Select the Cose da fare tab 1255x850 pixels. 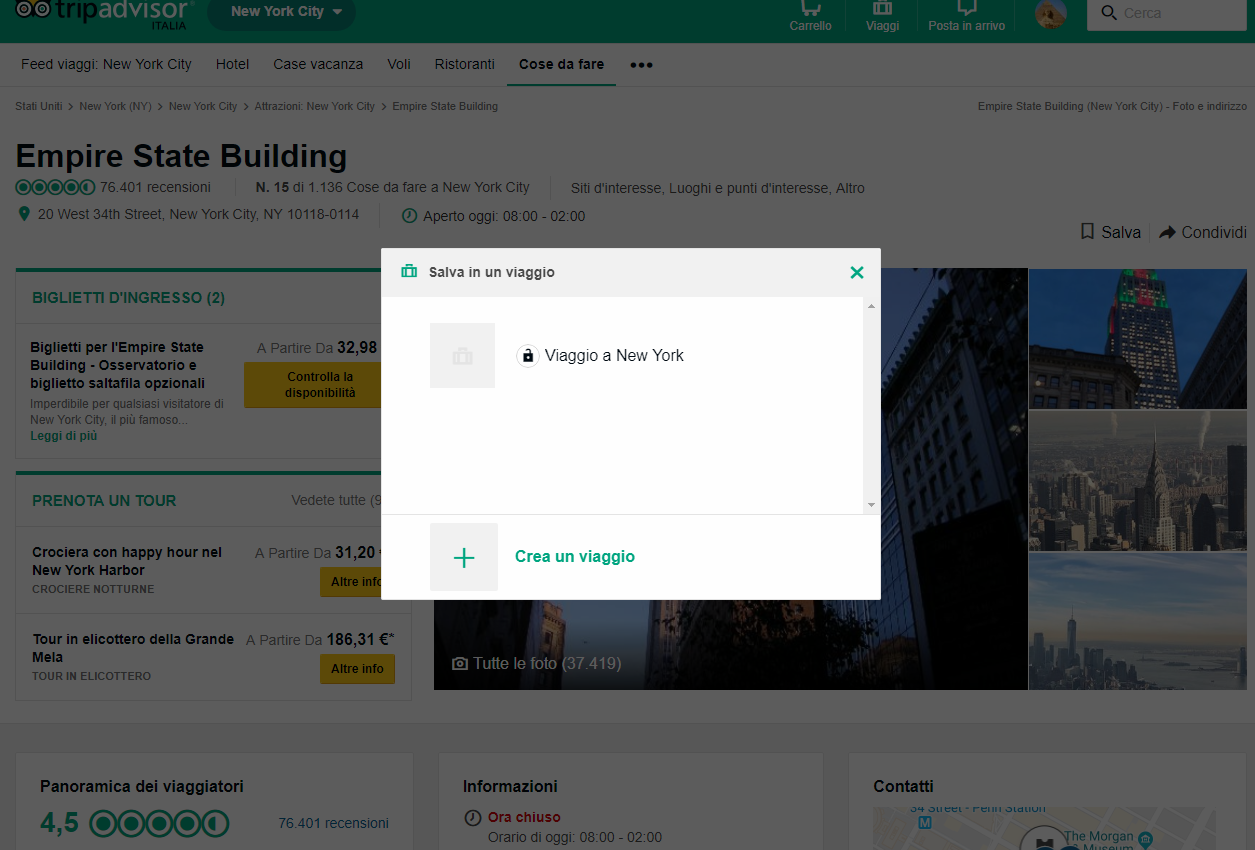tap(561, 64)
